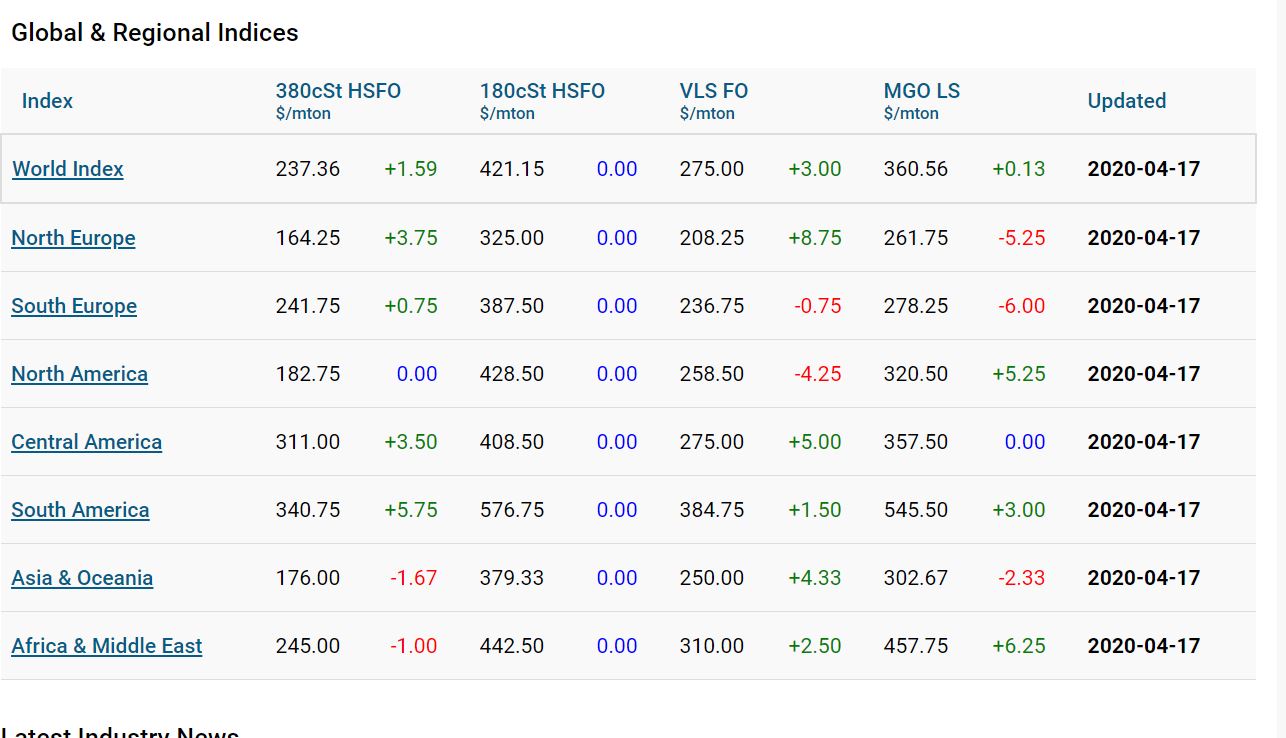Select Asia & Oceania 380cSt price 176.00

[308, 578]
